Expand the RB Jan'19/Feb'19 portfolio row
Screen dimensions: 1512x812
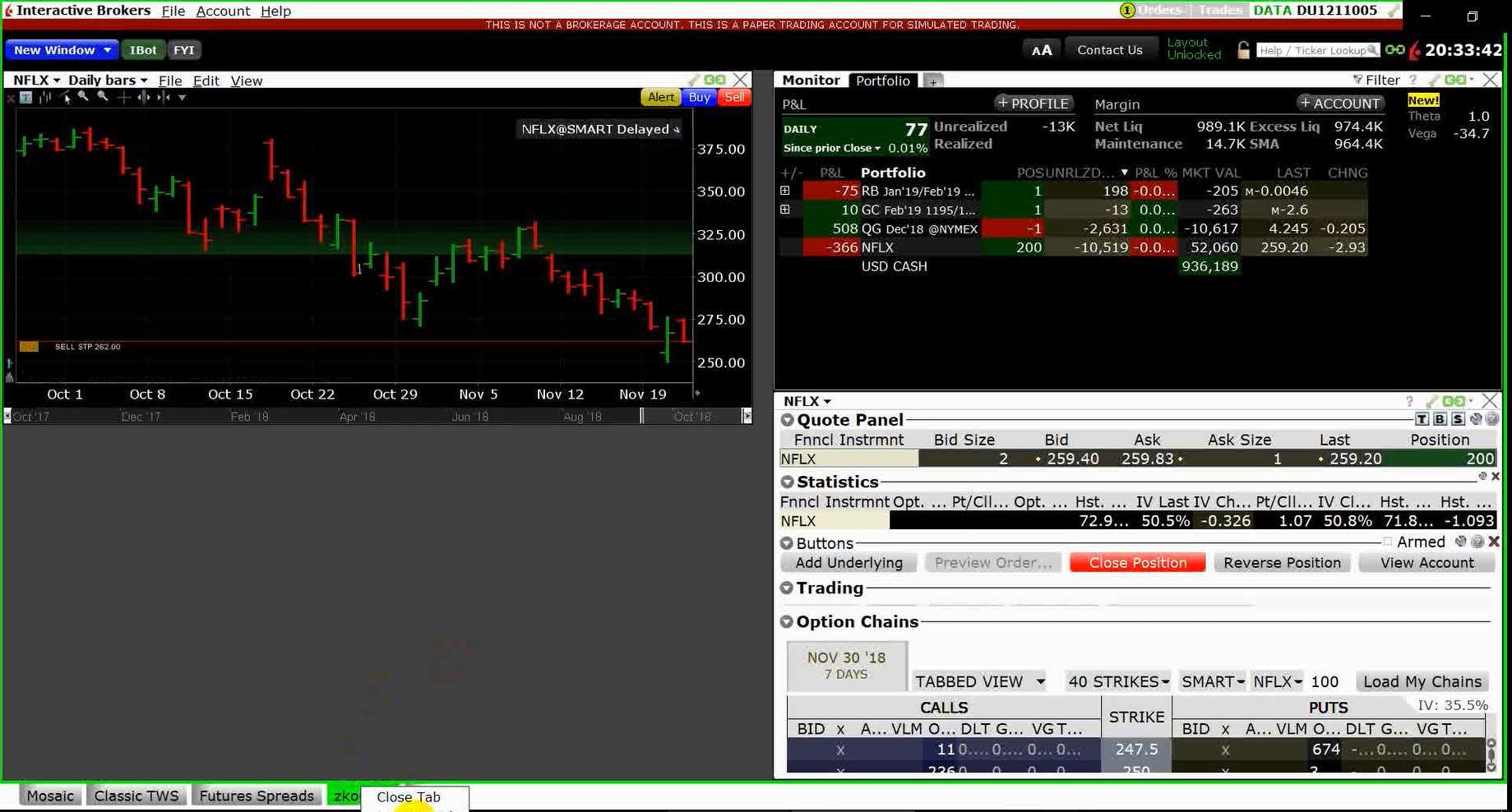[785, 191]
